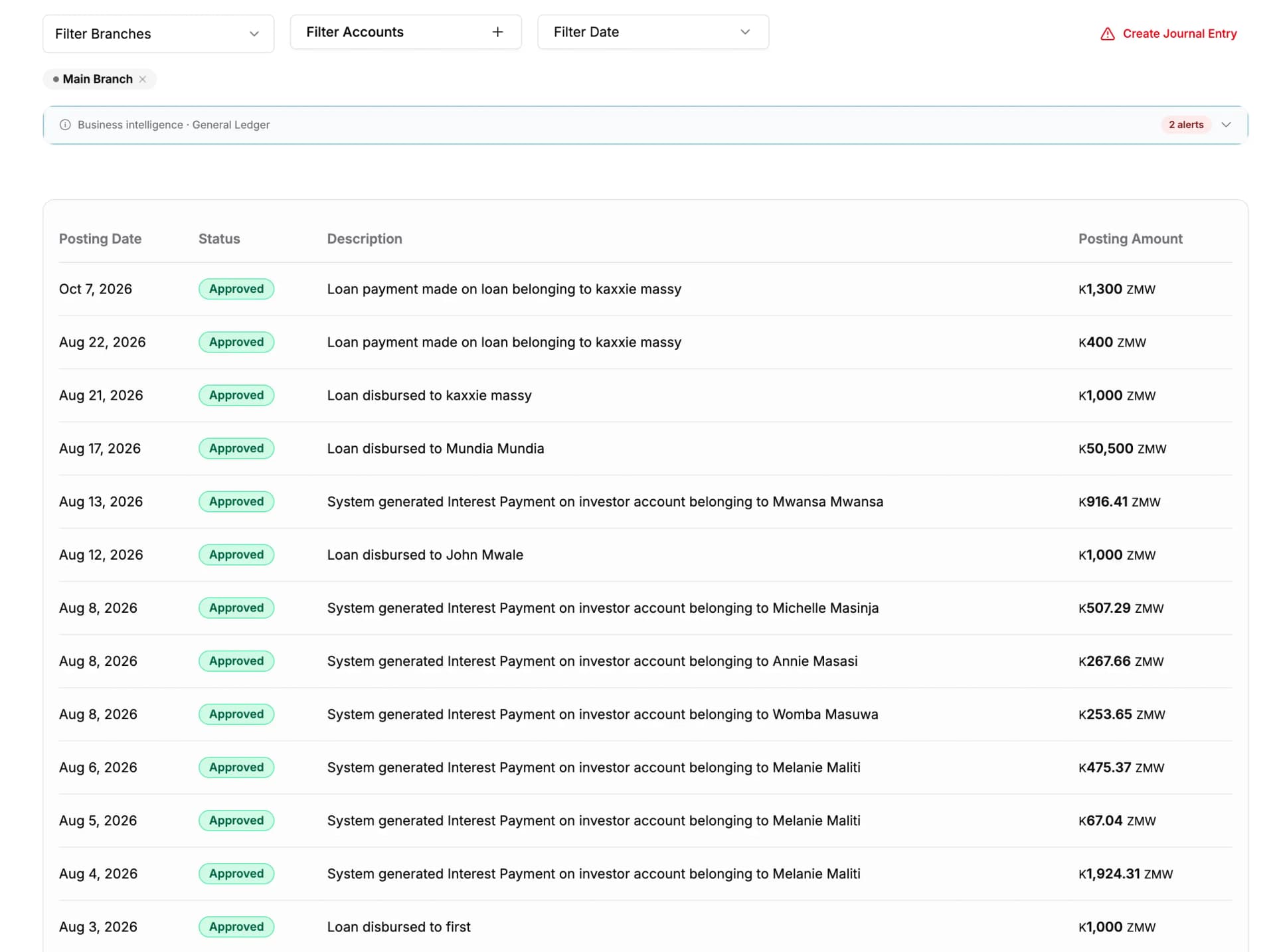
Task: Open the Annie Masasi interest payment entry
Action: (592, 661)
